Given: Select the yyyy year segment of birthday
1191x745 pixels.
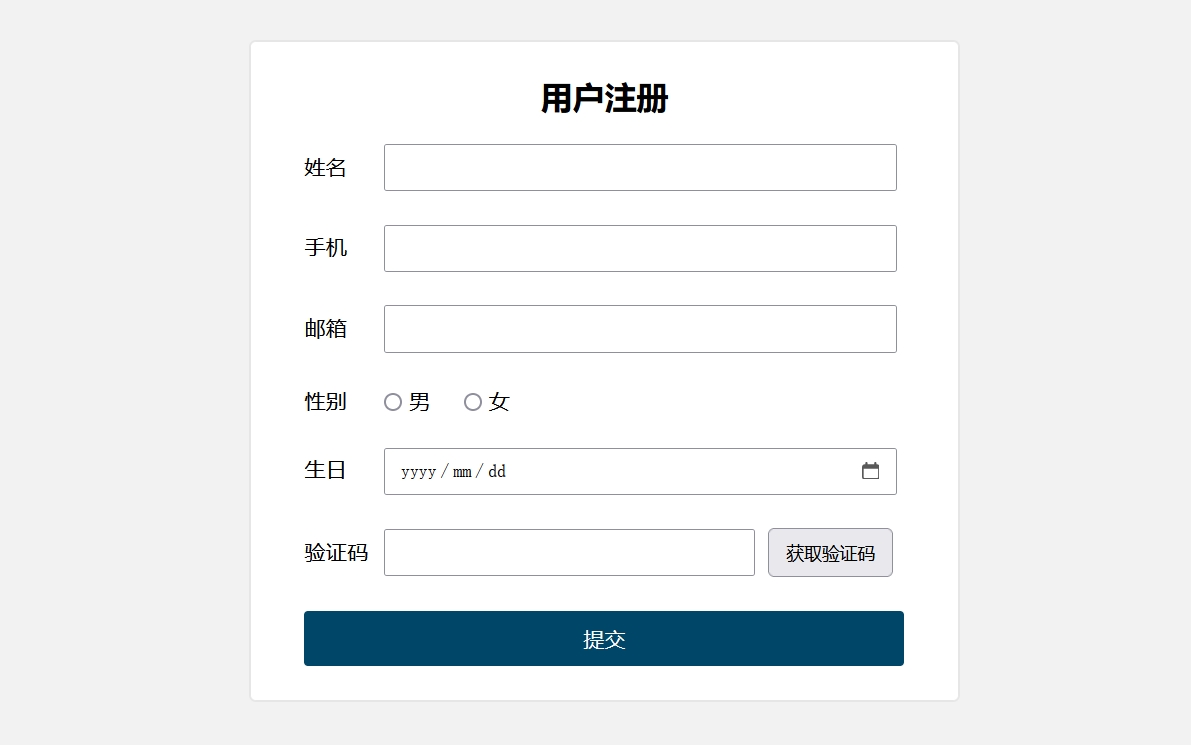Looking at the screenshot, I should tap(418, 472).
